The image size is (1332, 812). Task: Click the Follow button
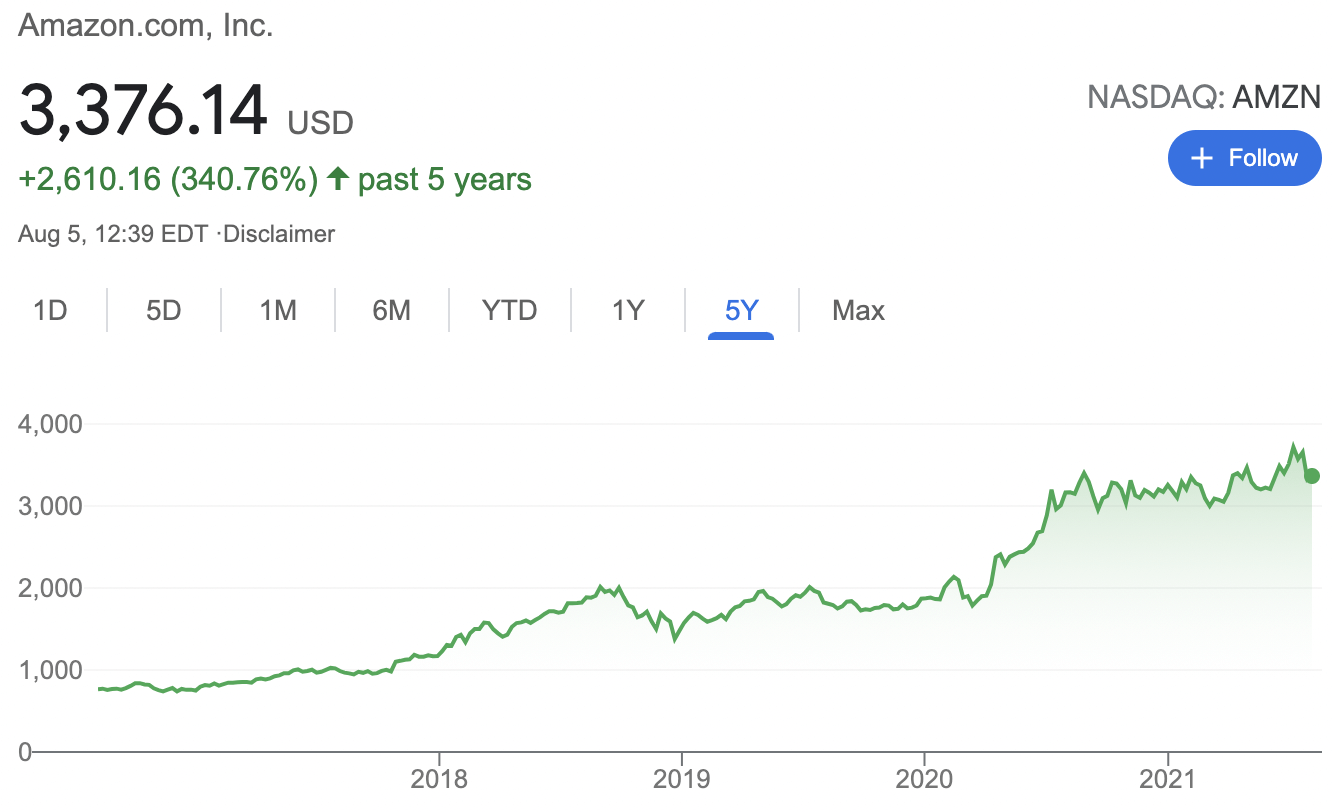point(1245,158)
